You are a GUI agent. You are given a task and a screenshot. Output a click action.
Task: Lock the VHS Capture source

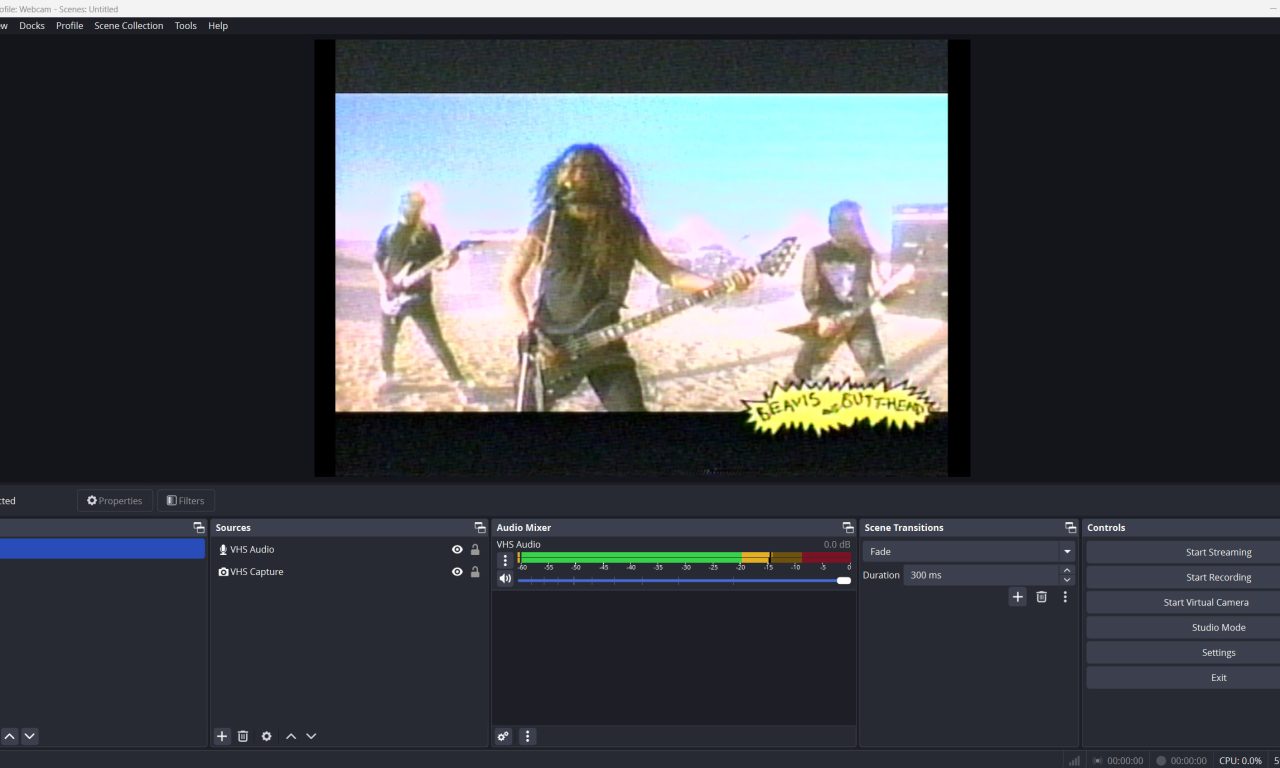(x=475, y=572)
